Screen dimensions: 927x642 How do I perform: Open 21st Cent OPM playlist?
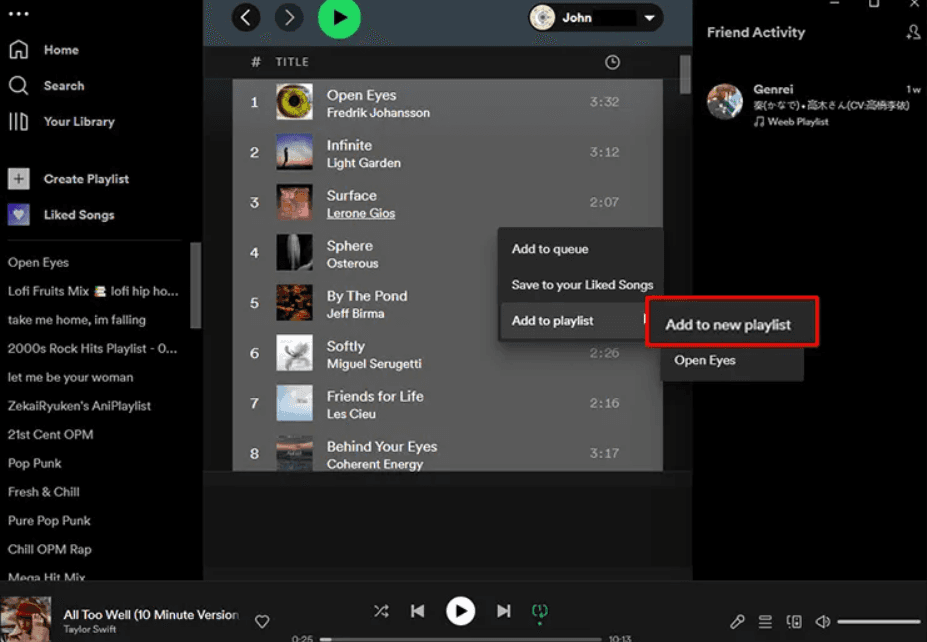click(x=50, y=435)
